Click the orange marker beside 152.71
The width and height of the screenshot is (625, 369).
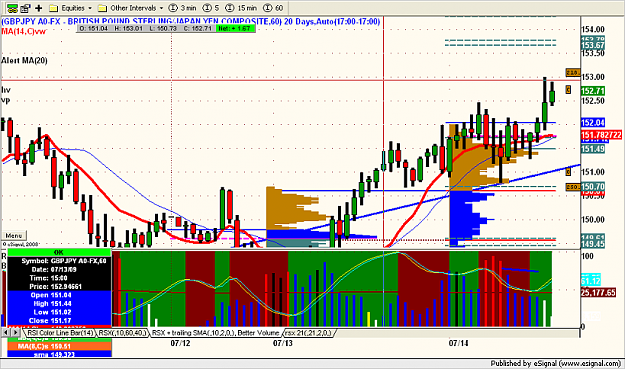[x=568, y=90]
